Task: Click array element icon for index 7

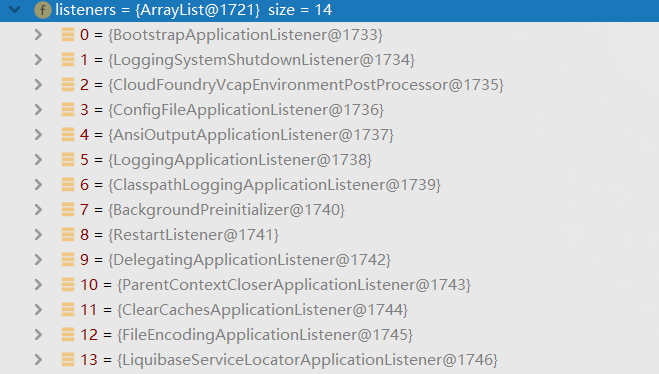Action: click(68, 210)
